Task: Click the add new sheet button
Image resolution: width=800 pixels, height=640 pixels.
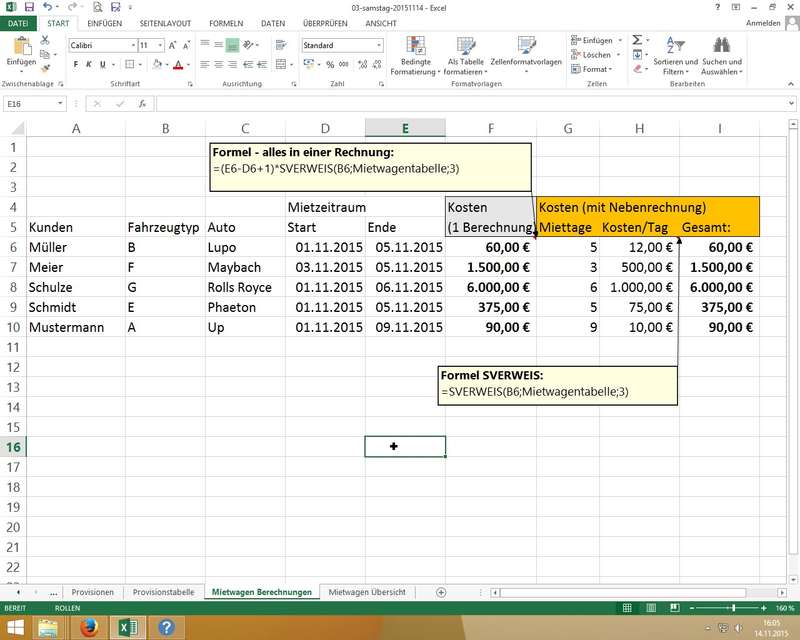Action: click(x=441, y=592)
